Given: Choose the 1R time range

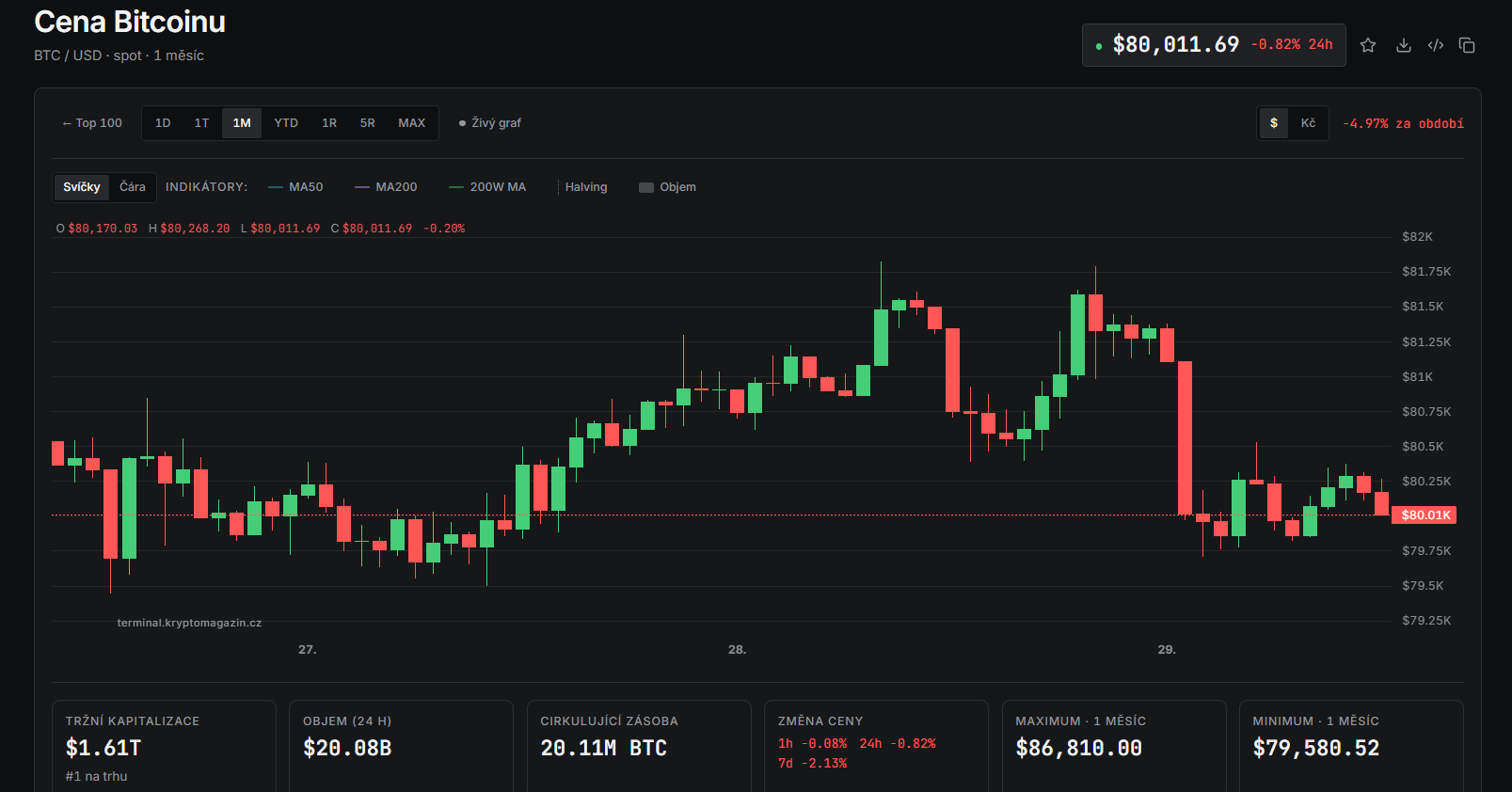Looking at the screenshot, I should click(329, 123).
